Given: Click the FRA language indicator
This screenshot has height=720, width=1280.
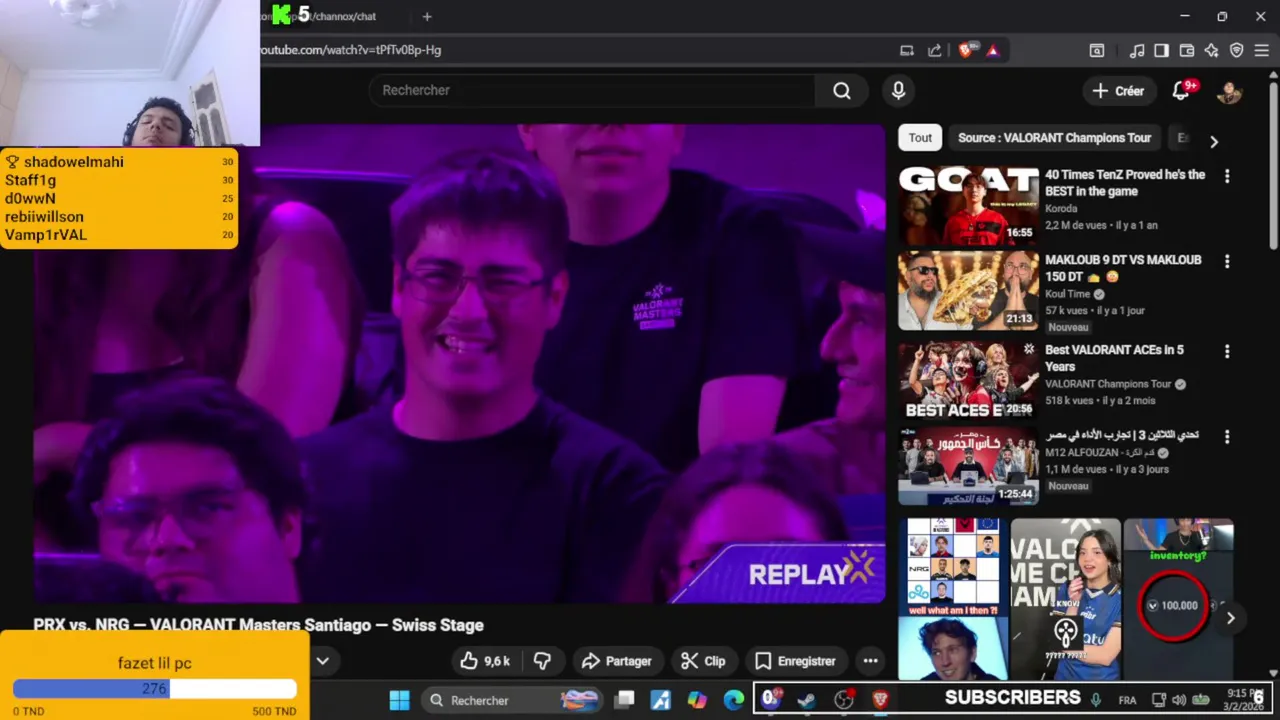Looking at the screenshot, I should (x=1128, y=701).
